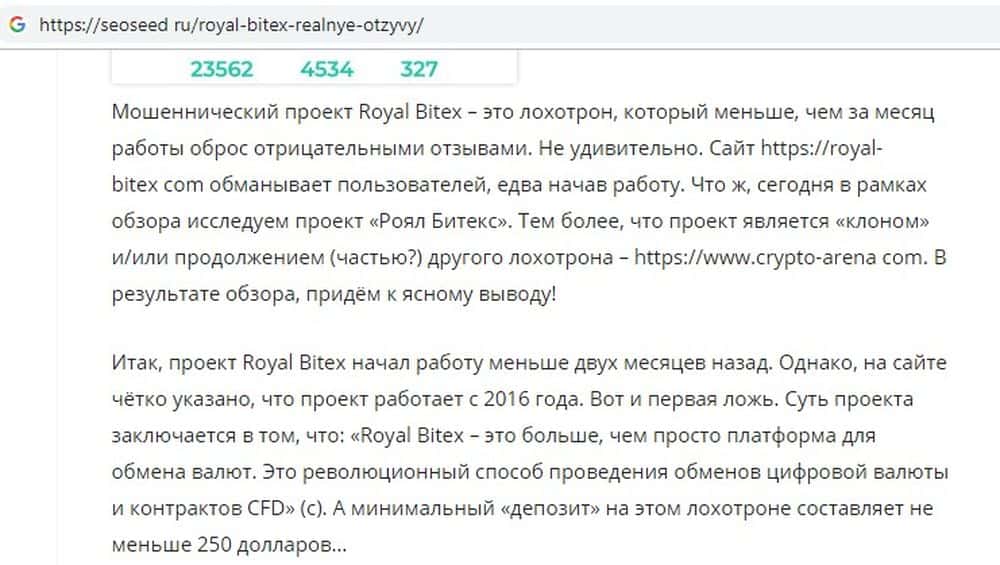Click the counter value 327
Viewport: 1000px width, 565px height.
(419, 69)
